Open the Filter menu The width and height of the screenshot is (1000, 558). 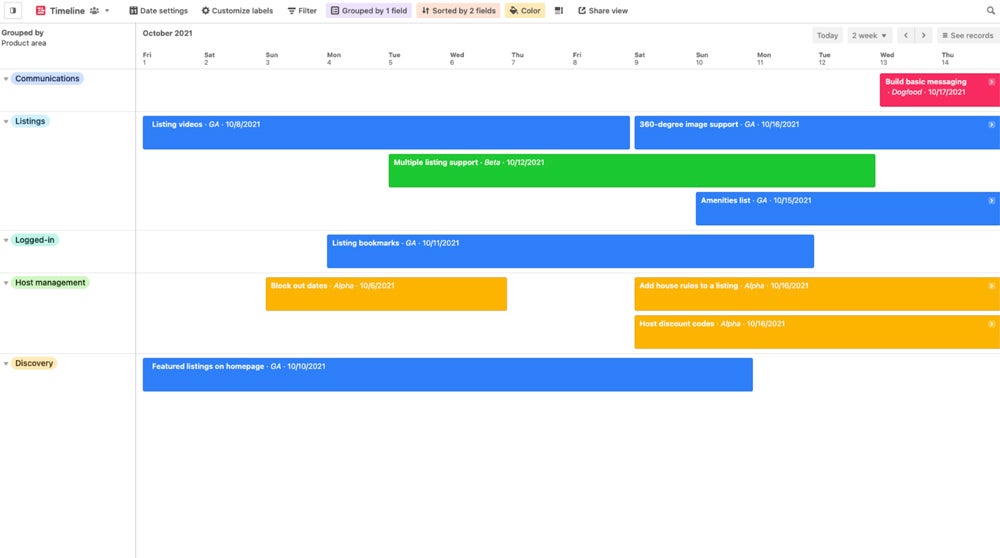(x=302, y=11)
